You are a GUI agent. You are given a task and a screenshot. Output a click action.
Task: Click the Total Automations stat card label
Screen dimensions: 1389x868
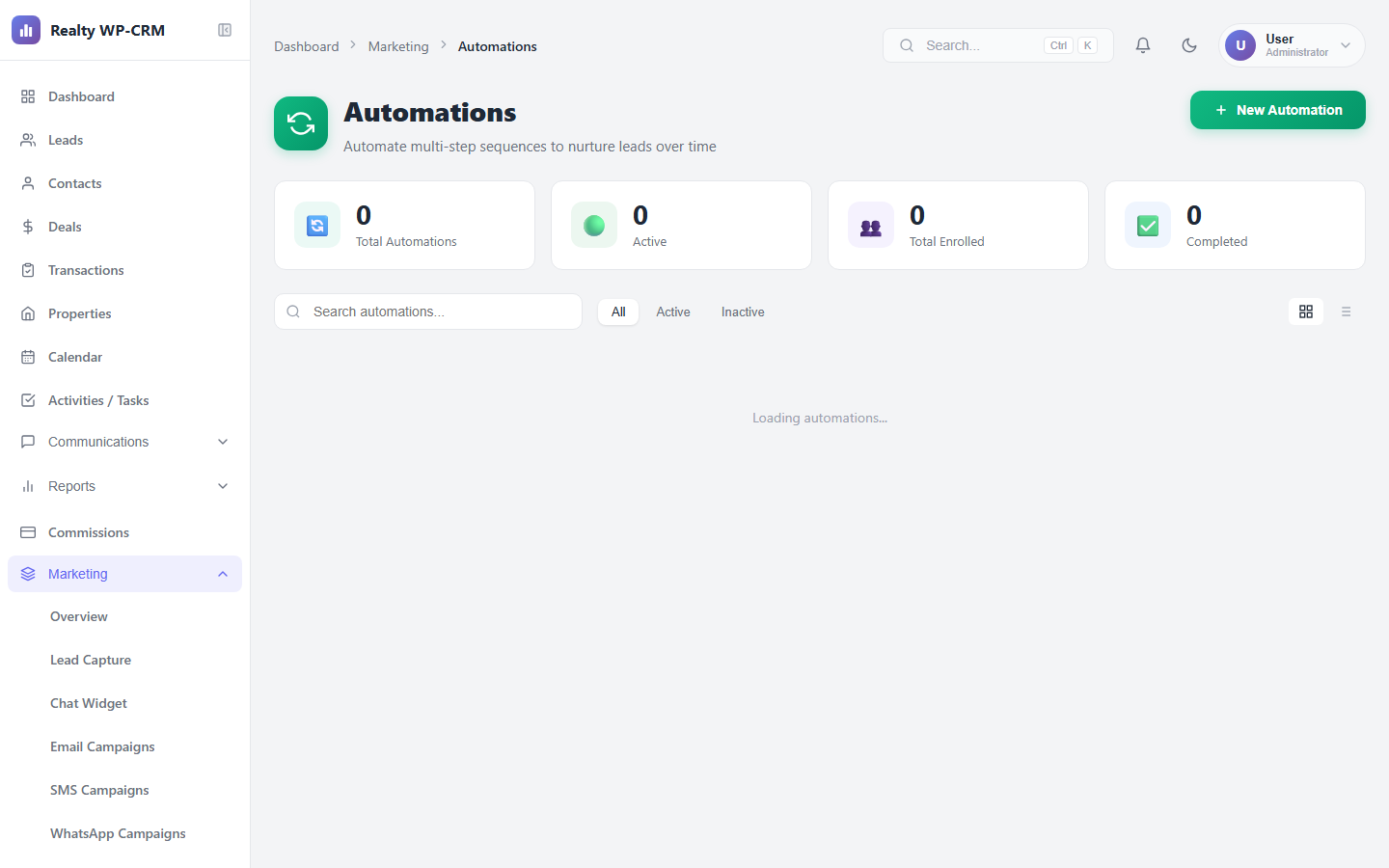tap(406, 242)
